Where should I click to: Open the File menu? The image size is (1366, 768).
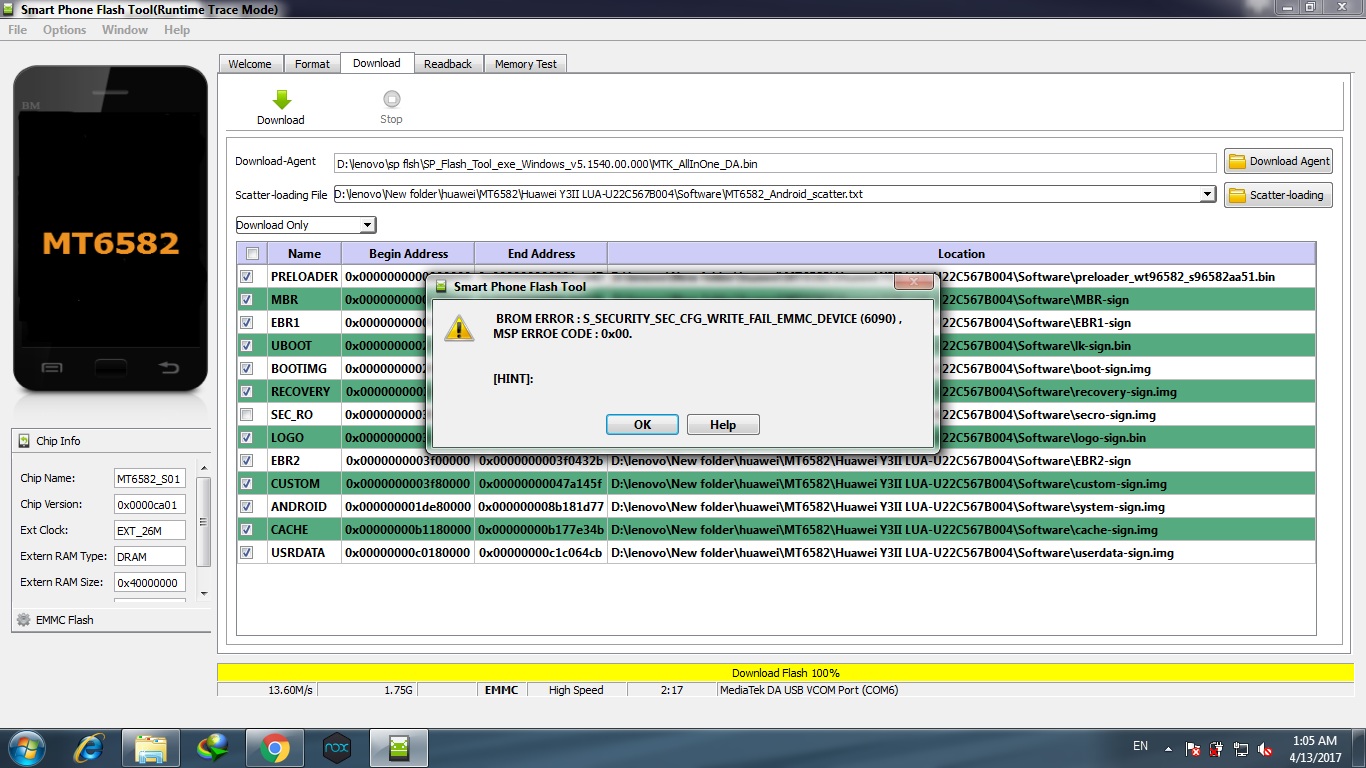click(x=18, y=30)
